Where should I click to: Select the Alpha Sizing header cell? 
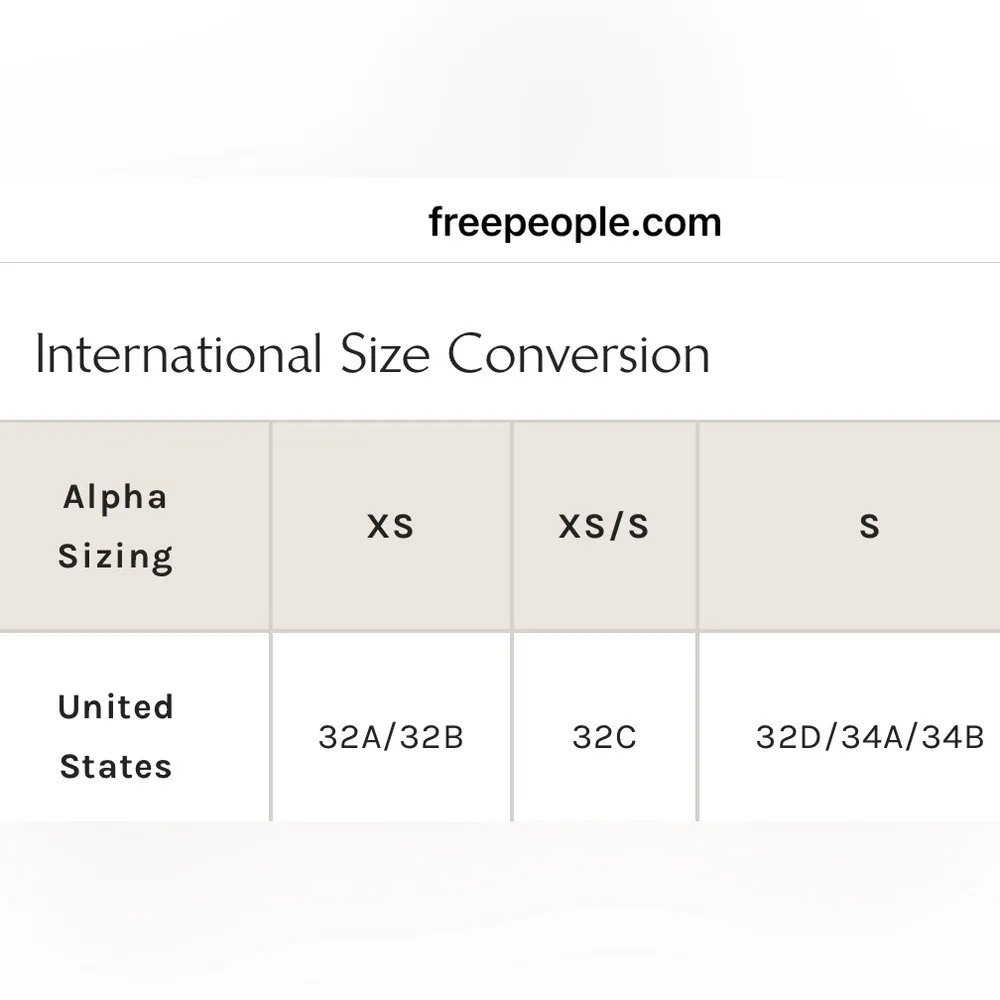[115, 526]
